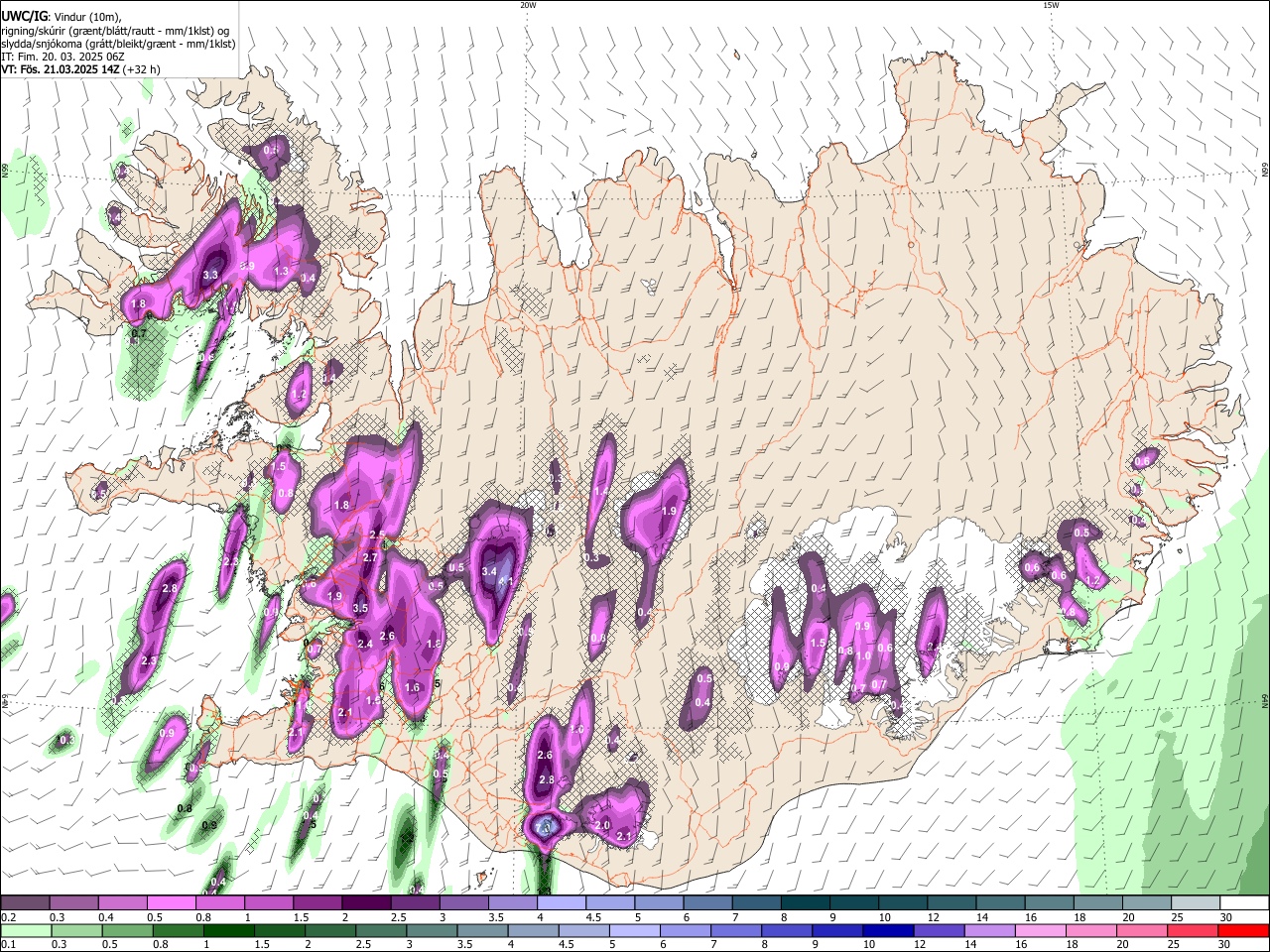Select the bright pink 0.5 swatch in the snow scale

tap(172, 902)
